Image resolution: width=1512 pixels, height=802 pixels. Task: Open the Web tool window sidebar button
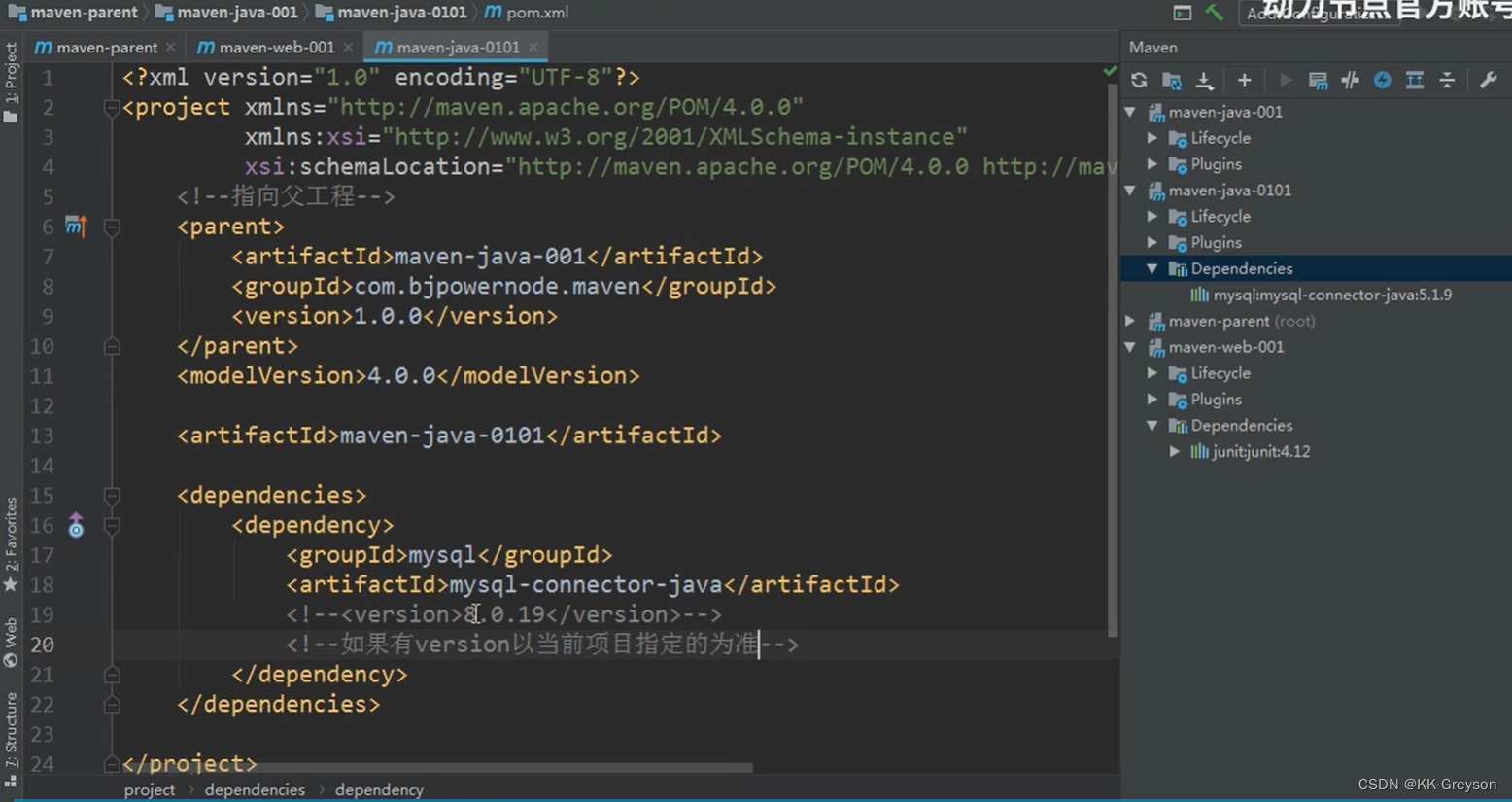pyautogui.click(x=11, y=642)
